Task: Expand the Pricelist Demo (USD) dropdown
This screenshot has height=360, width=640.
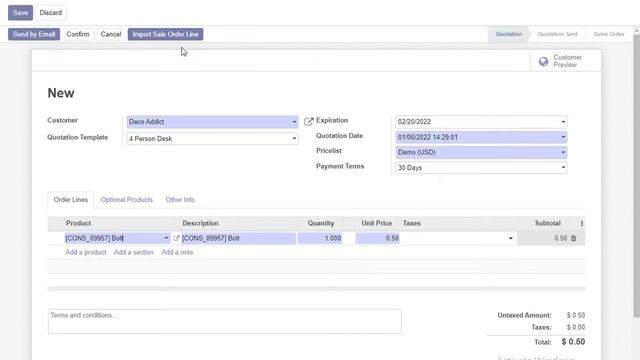Action: tap(563, 152)
